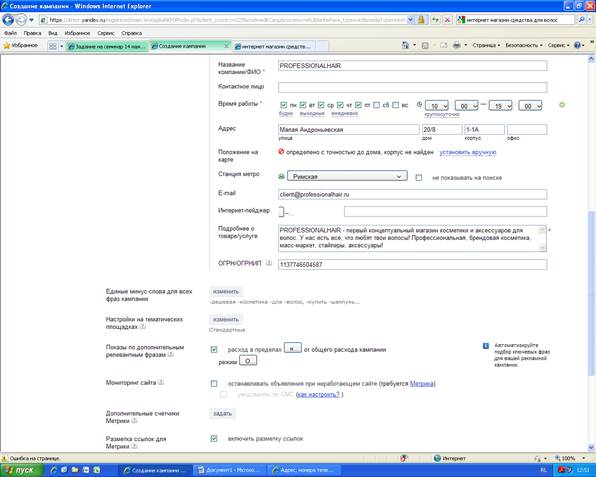This screenshot has height=477, width=596.
Task: Go back with the browser Back arrow
Action: pyautogui.click(x=8, y=19)
